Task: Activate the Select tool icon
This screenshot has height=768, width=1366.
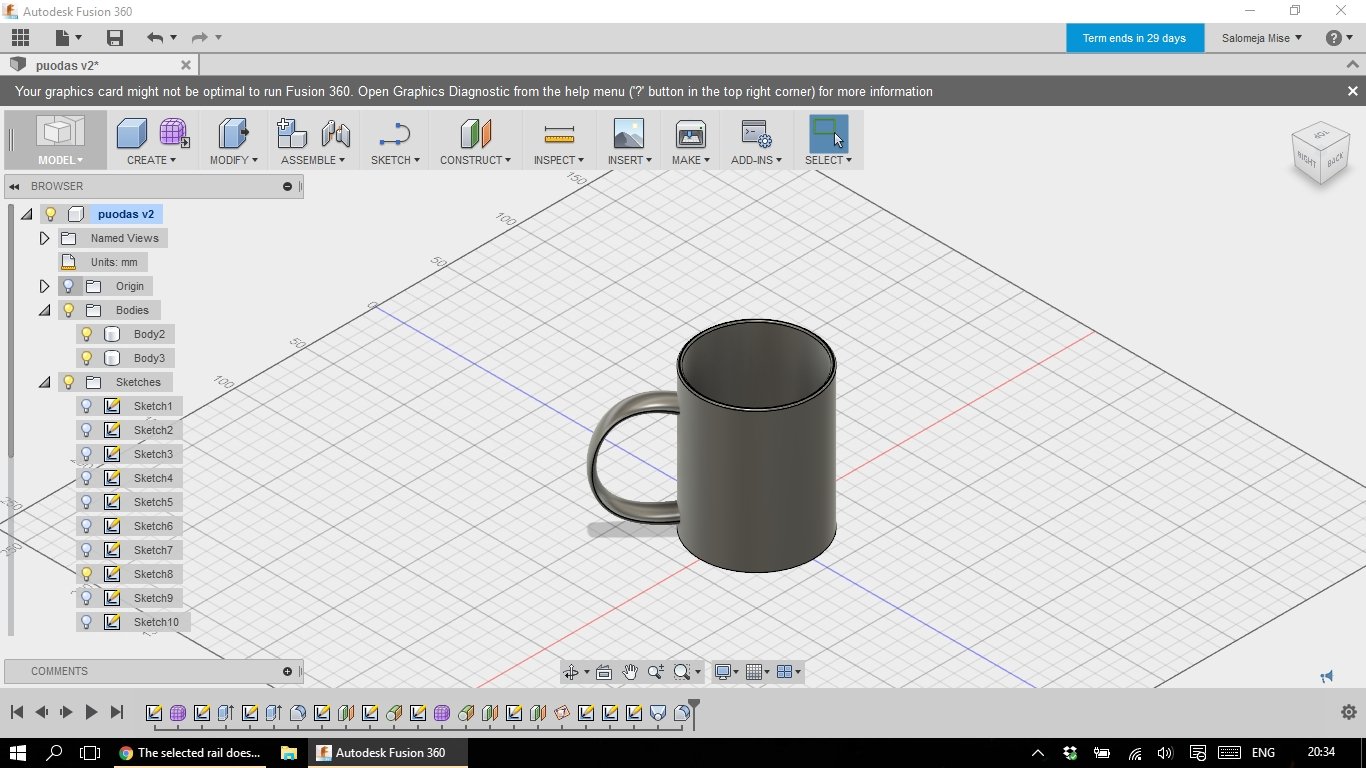Action: (828, 133)
